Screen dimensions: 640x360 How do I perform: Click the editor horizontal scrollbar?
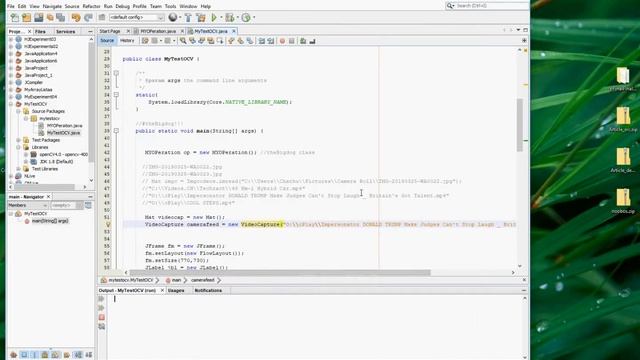280,272
